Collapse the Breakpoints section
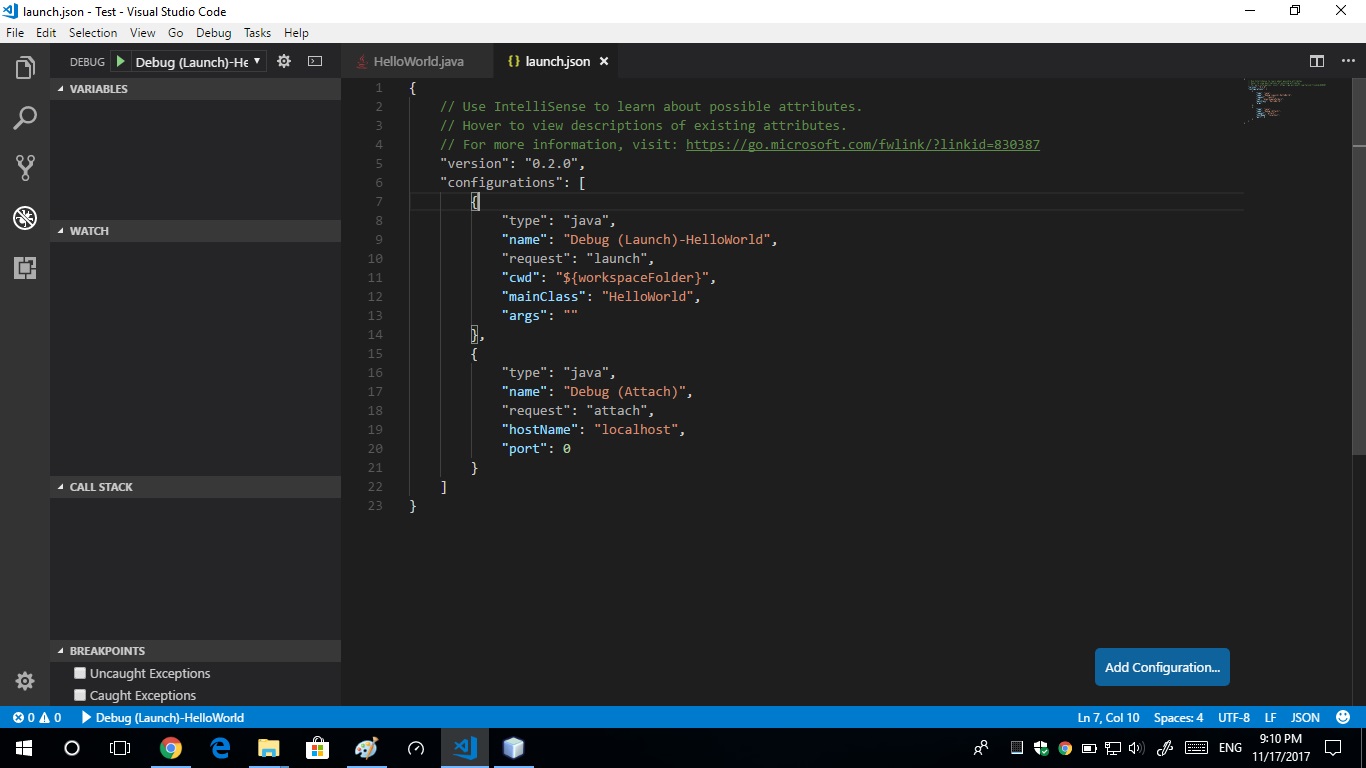1366x768 pixels. (x=195, y=651)
